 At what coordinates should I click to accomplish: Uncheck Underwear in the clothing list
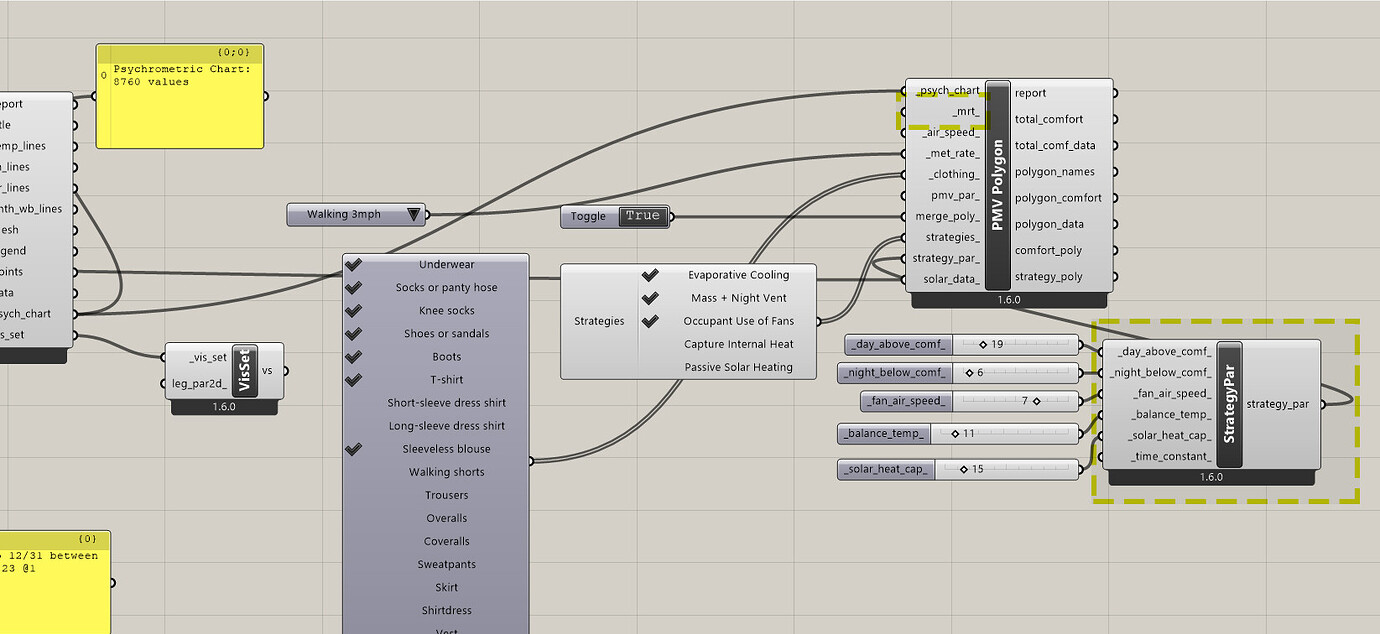[x=354, y=264]
